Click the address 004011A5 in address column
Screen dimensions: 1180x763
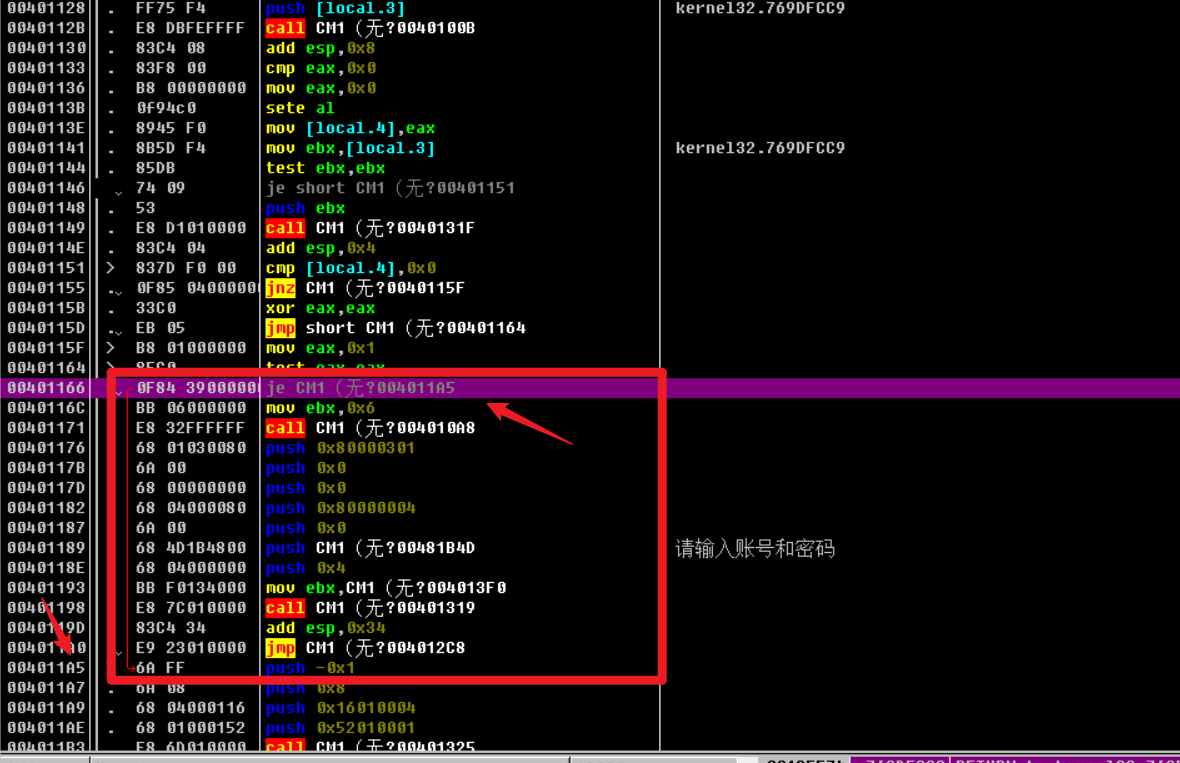point(45,668)
